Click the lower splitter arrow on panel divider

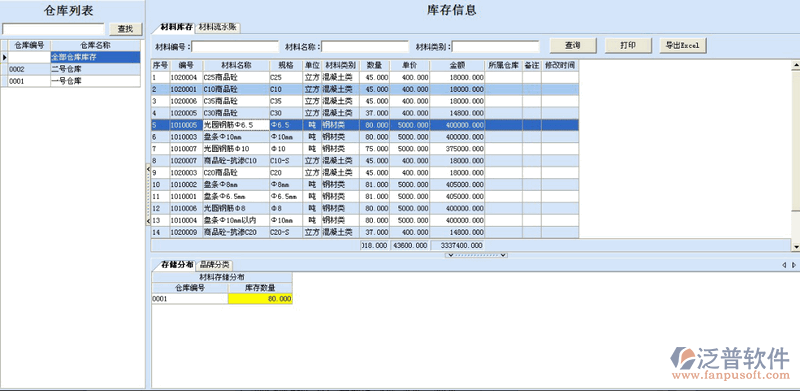148,221
